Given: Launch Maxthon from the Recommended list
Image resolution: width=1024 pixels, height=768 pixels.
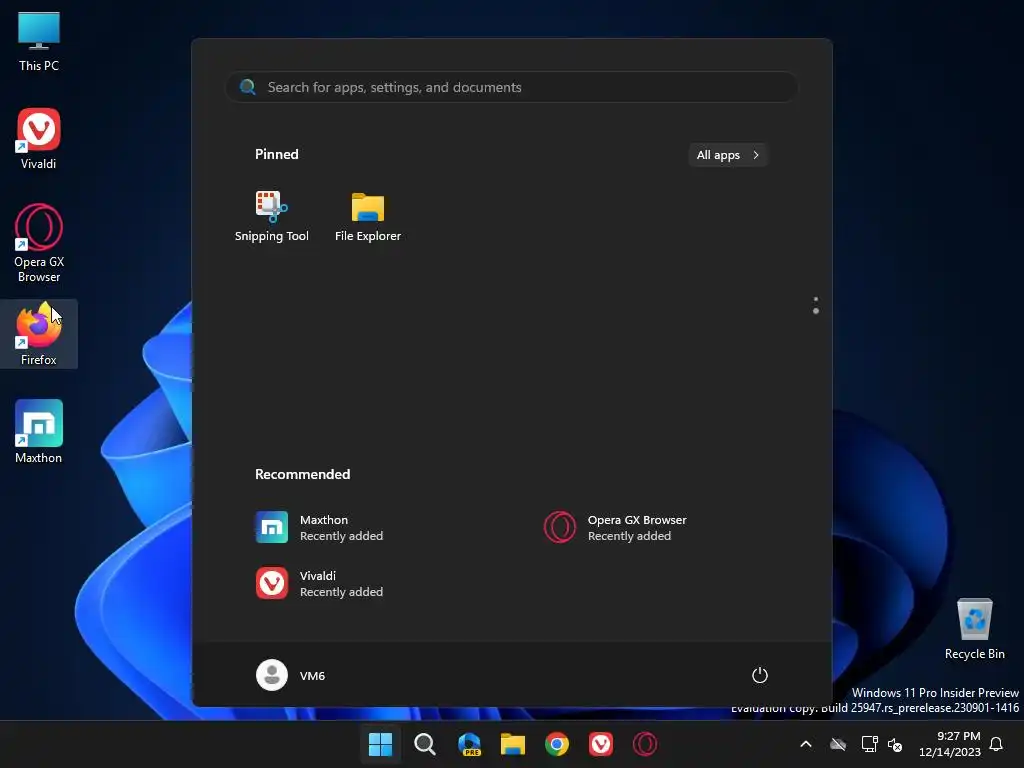Looking at the screenshot, I should click(x=320, y=528).
